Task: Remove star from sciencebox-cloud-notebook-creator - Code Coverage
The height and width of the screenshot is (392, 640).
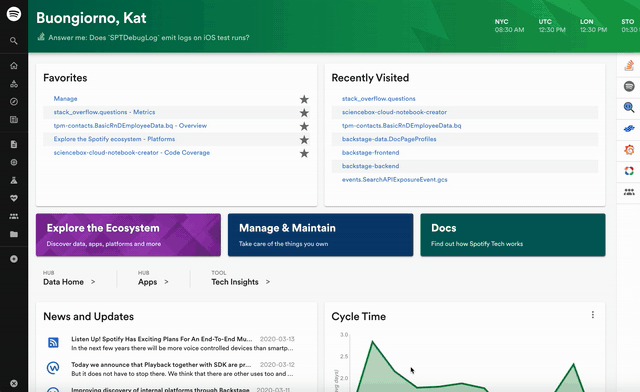Action: (x=304, y=153)
